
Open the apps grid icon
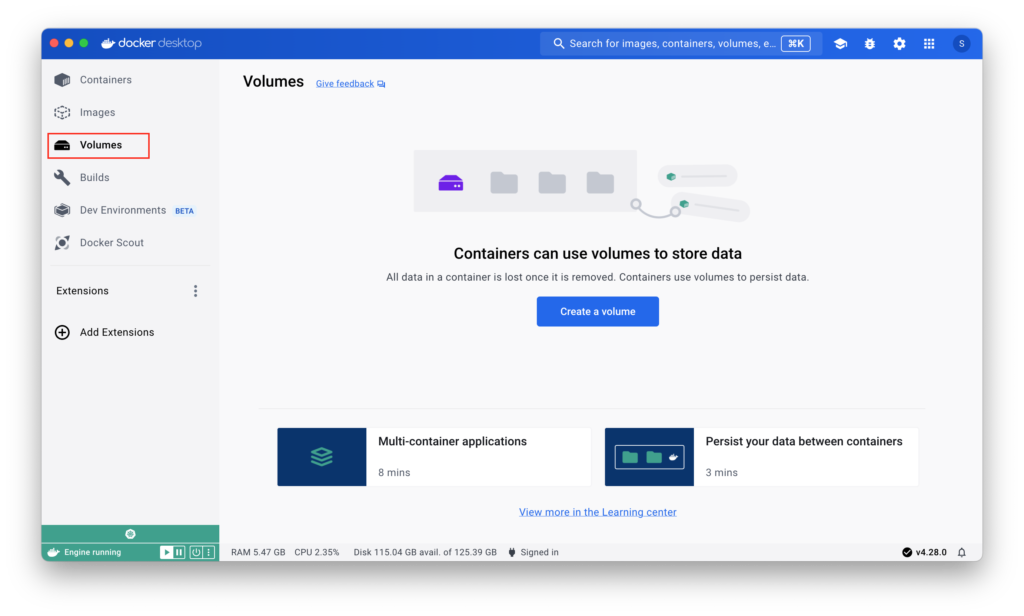[x=929, y=44]
